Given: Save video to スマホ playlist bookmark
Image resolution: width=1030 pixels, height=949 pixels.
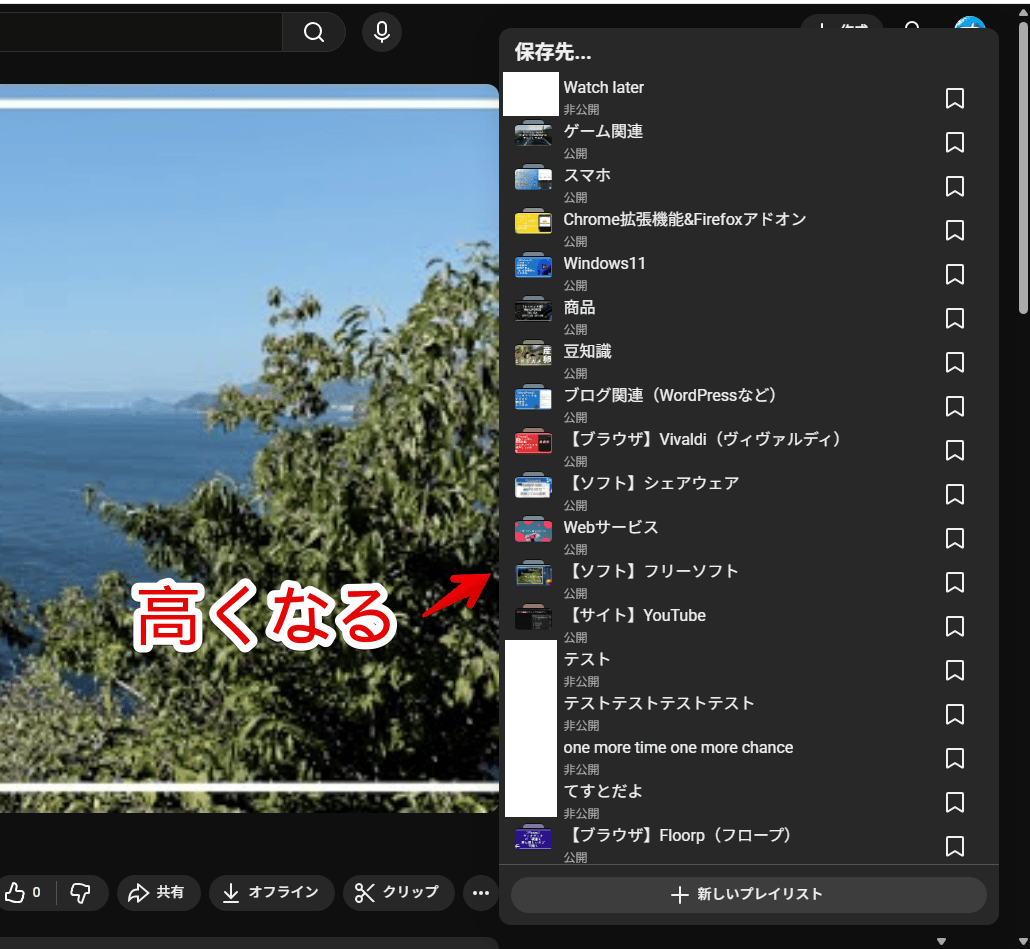Looking at the screenshot, I should coord(955,186).
